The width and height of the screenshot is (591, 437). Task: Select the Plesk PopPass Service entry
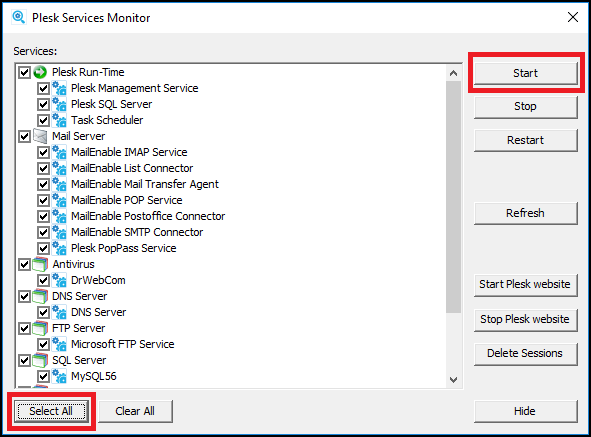(124, 248)
